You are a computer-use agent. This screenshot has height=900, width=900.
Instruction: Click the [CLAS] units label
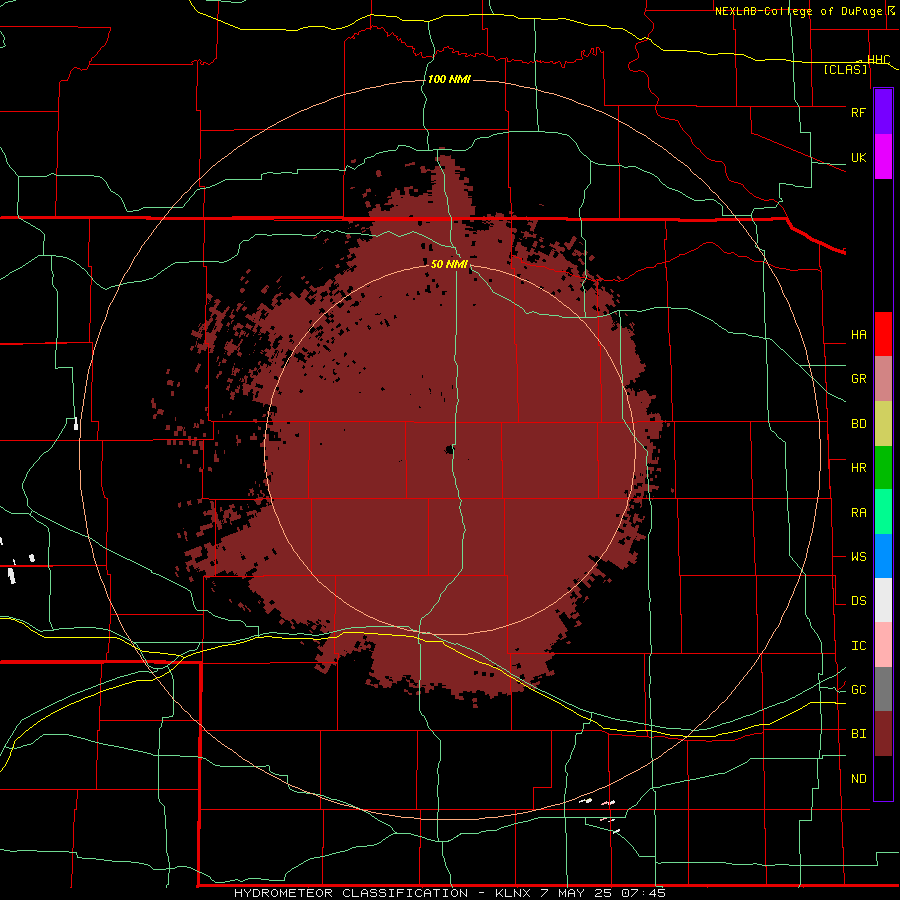pyautogui.click(x=845, y=69)
